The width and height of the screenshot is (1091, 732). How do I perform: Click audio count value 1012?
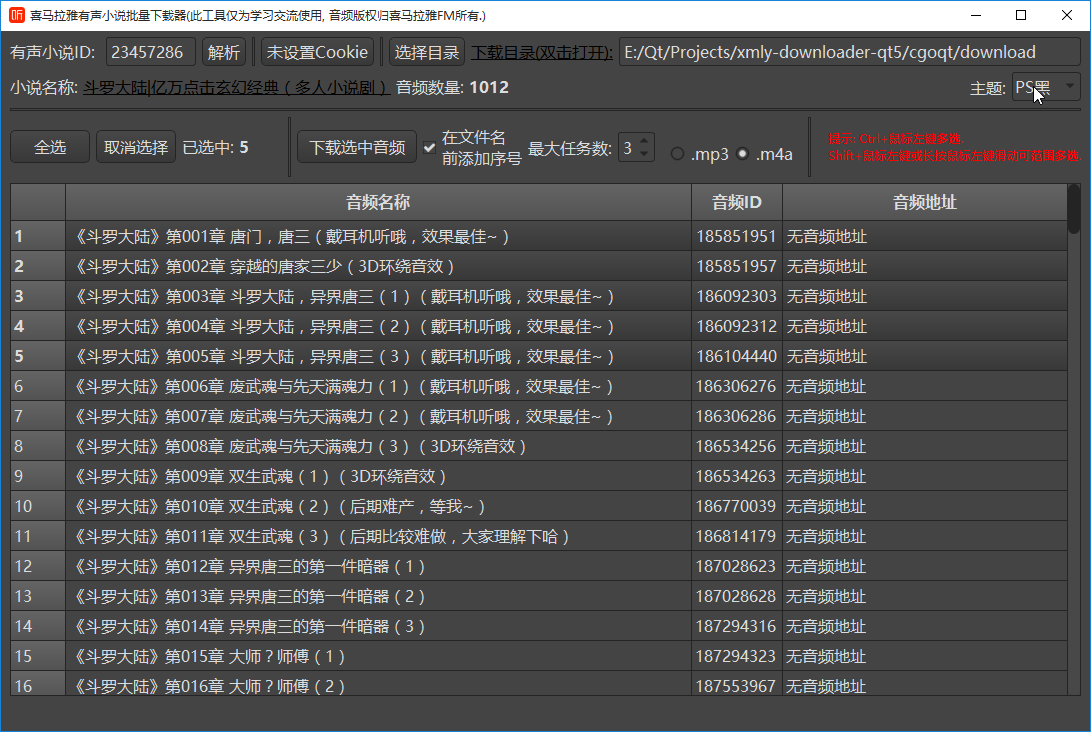point(489,88)
